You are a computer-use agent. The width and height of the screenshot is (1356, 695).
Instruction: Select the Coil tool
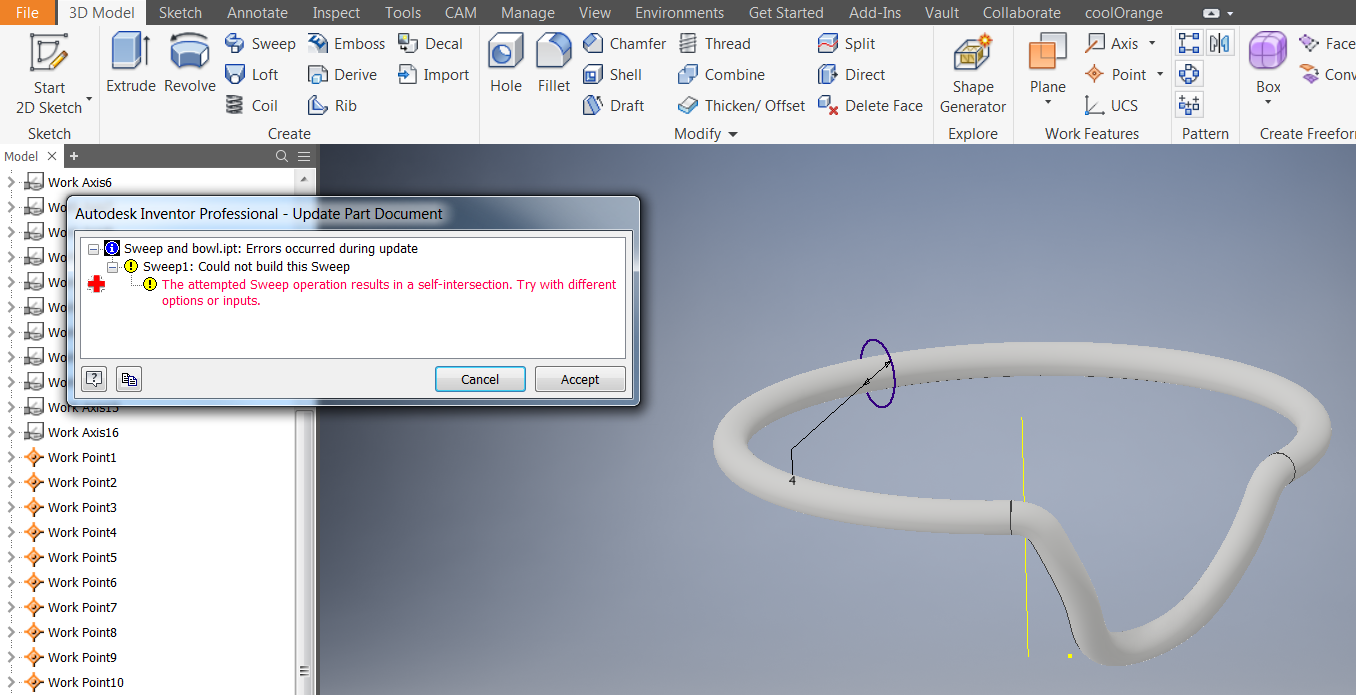[251, 105]
